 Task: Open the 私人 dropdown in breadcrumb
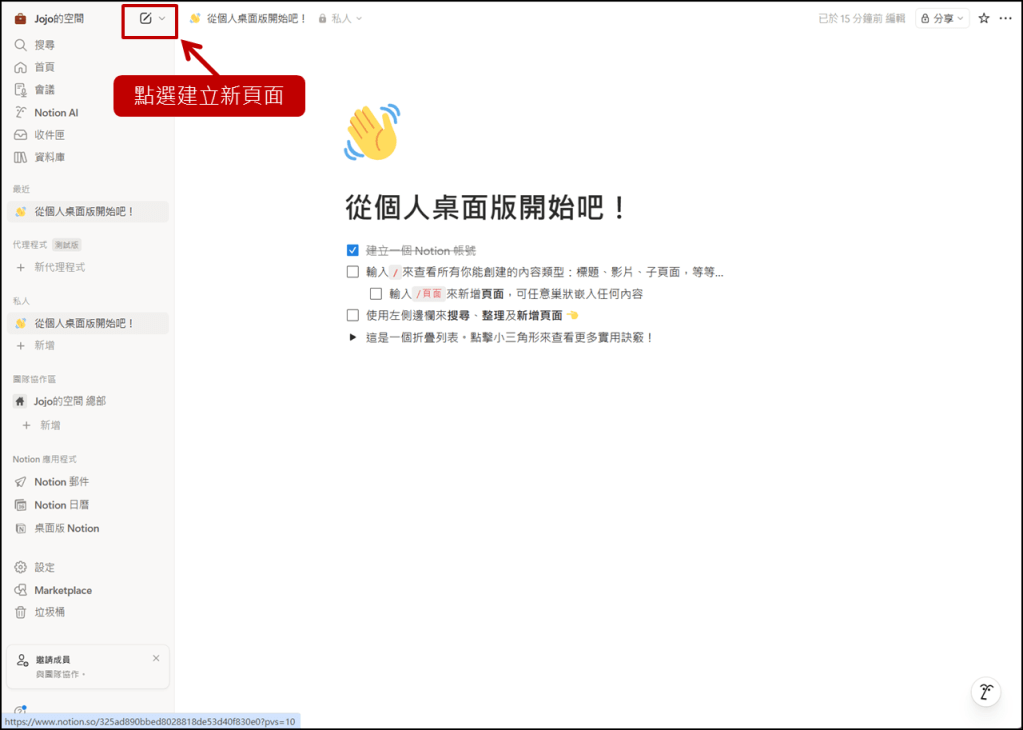coord(340,18)
